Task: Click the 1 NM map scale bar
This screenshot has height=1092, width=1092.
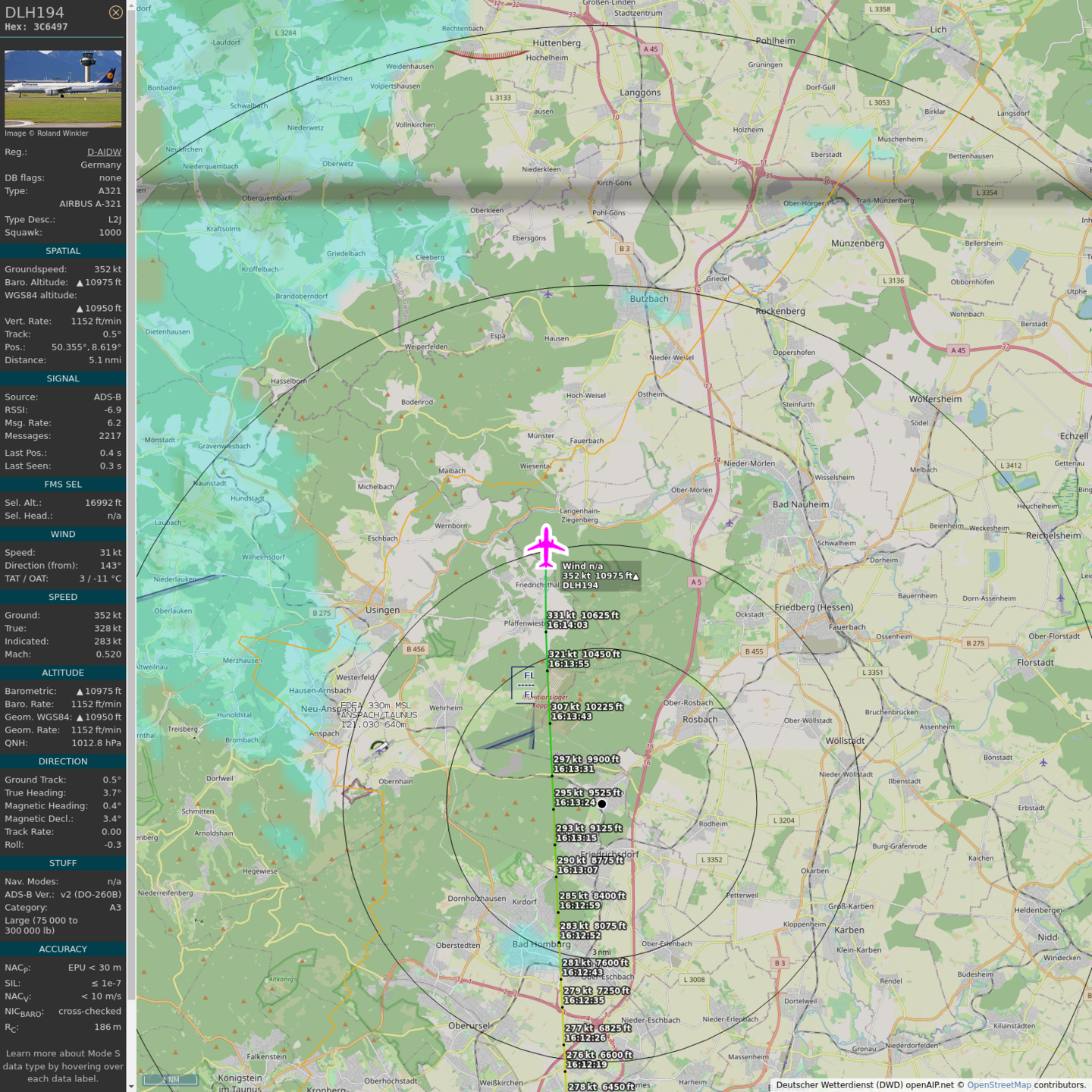Action: (171, 1079)
